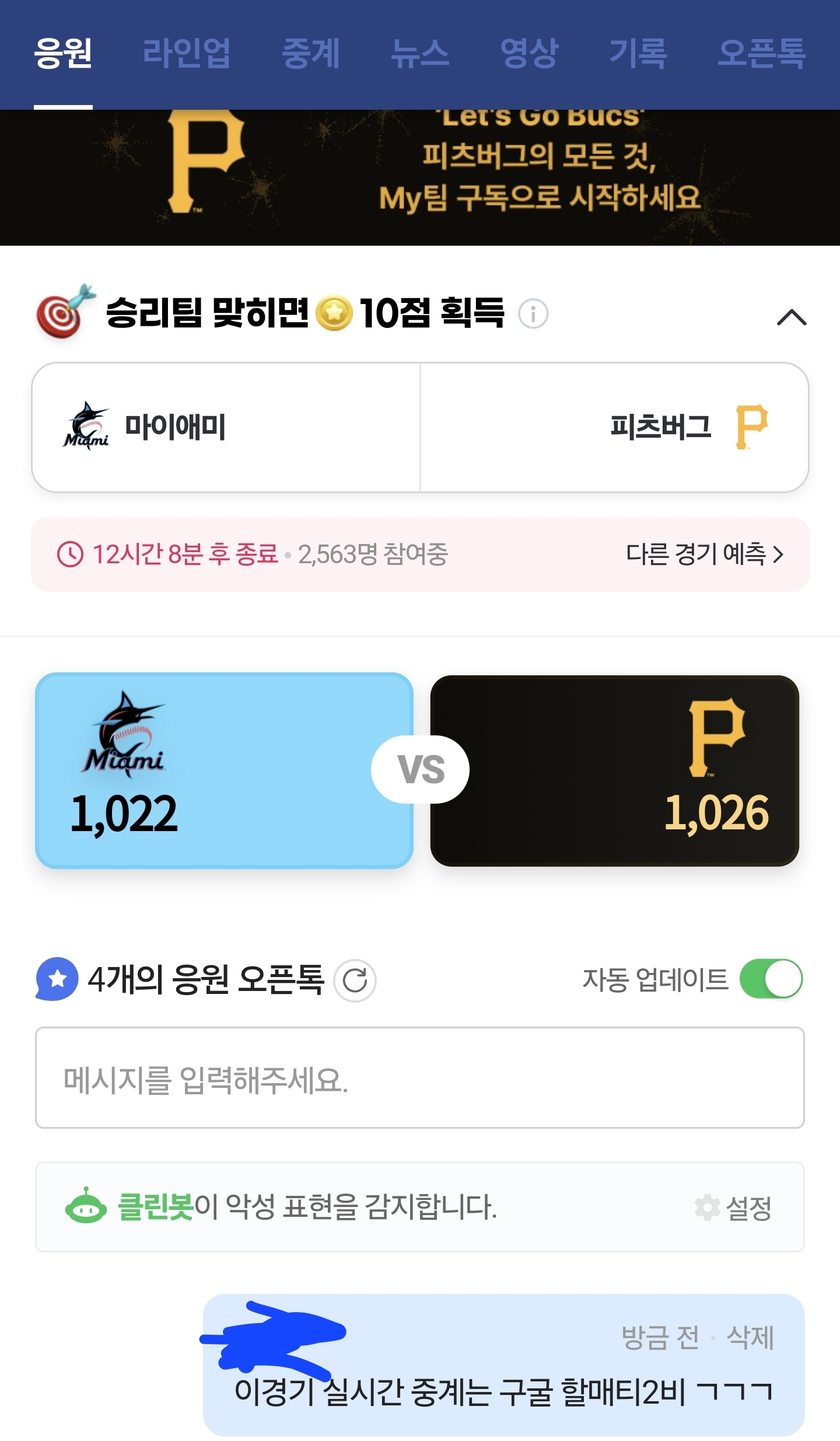Toggle 자동 업데이트 switch off
The height and width of the screenshot is (1441, 840).
tap(771, 979)
